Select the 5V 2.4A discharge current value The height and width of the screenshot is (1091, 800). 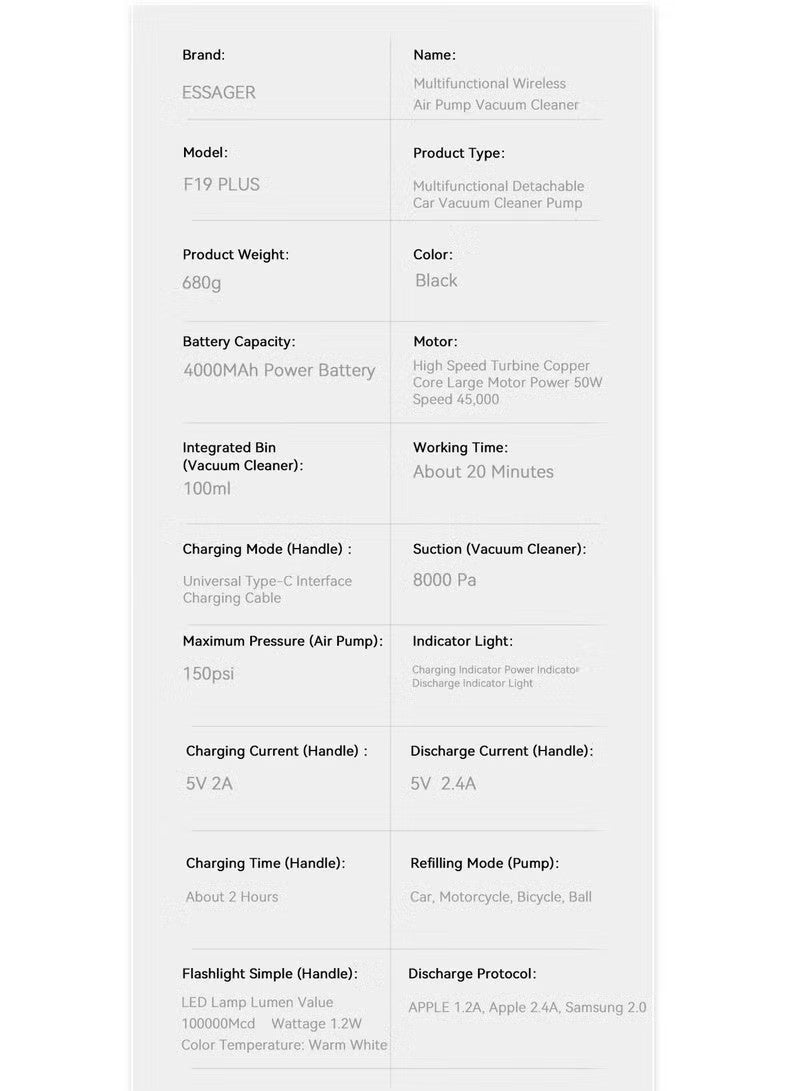pos(443,783)
